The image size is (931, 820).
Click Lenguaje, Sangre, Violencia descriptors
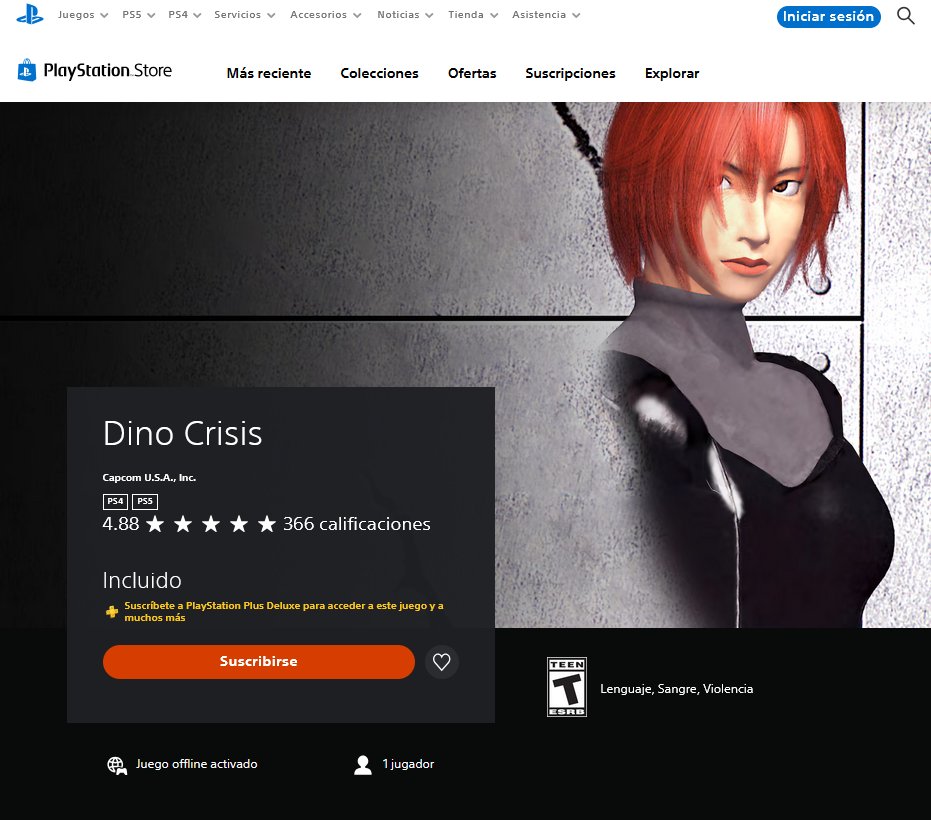[676, 689]
